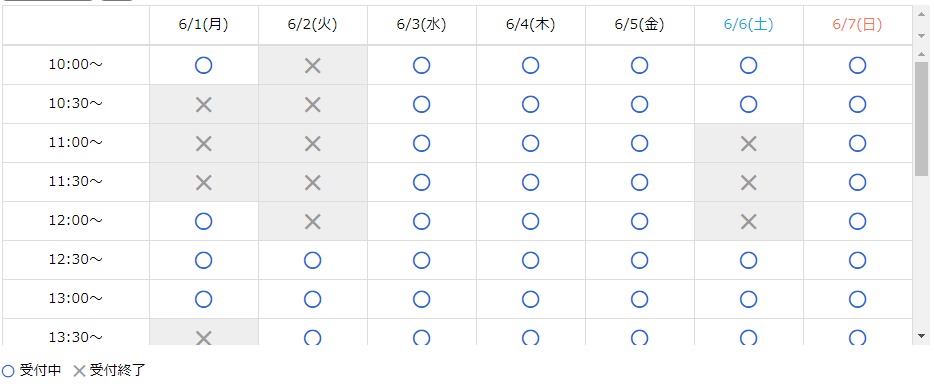Select the 12:30 slot on 6/6(土)

748,260
